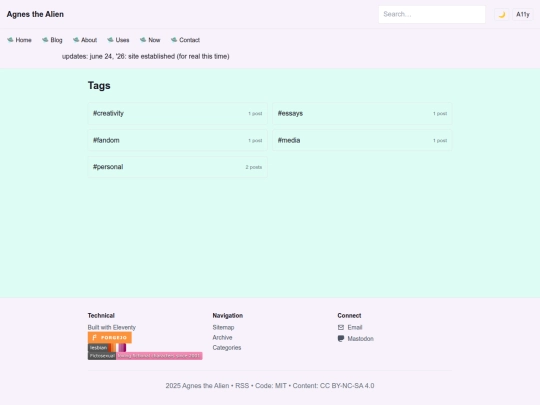
Task: Click the Connect footer heading
Action: click(x=349, y=315)
